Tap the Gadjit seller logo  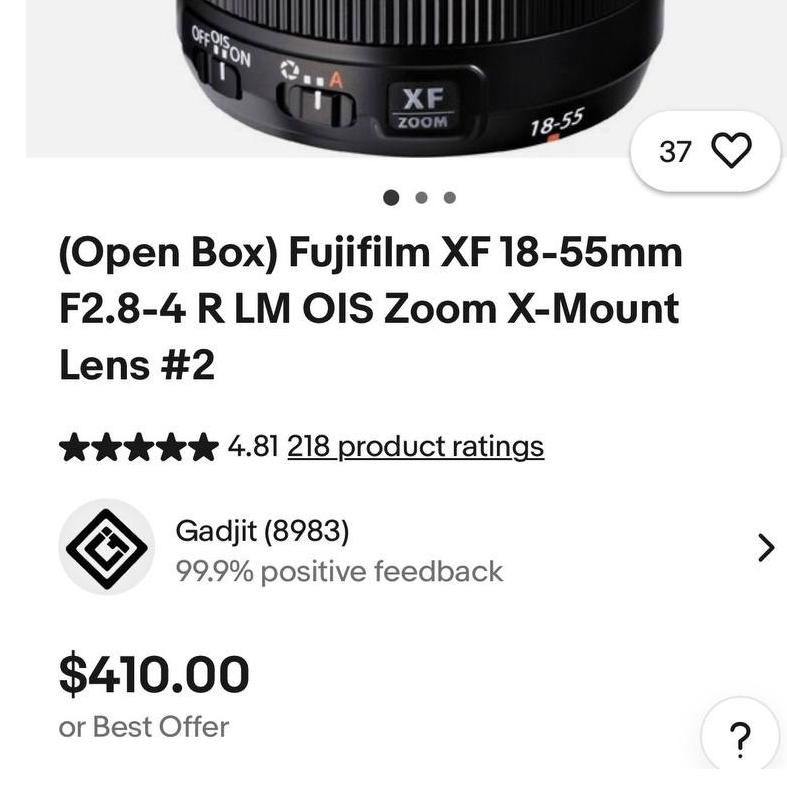pos(106,547)
